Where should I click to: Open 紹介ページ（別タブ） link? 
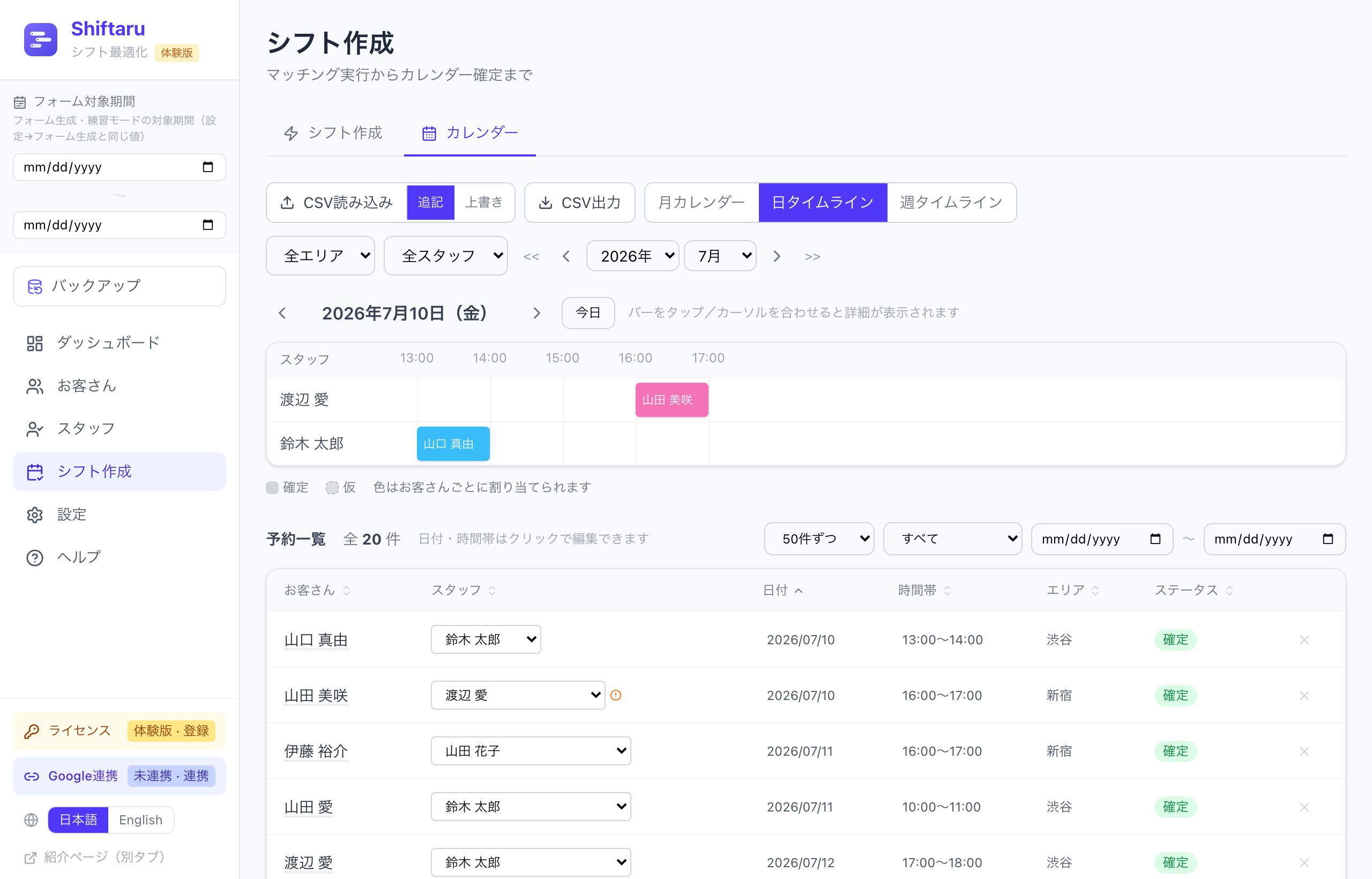[x=94, y=856]
